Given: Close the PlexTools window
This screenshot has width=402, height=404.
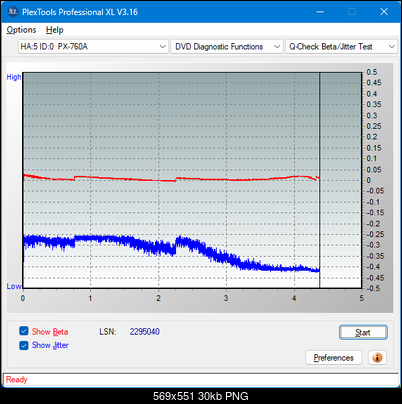Looking at the screenshot, I should (x=384, y=12).
